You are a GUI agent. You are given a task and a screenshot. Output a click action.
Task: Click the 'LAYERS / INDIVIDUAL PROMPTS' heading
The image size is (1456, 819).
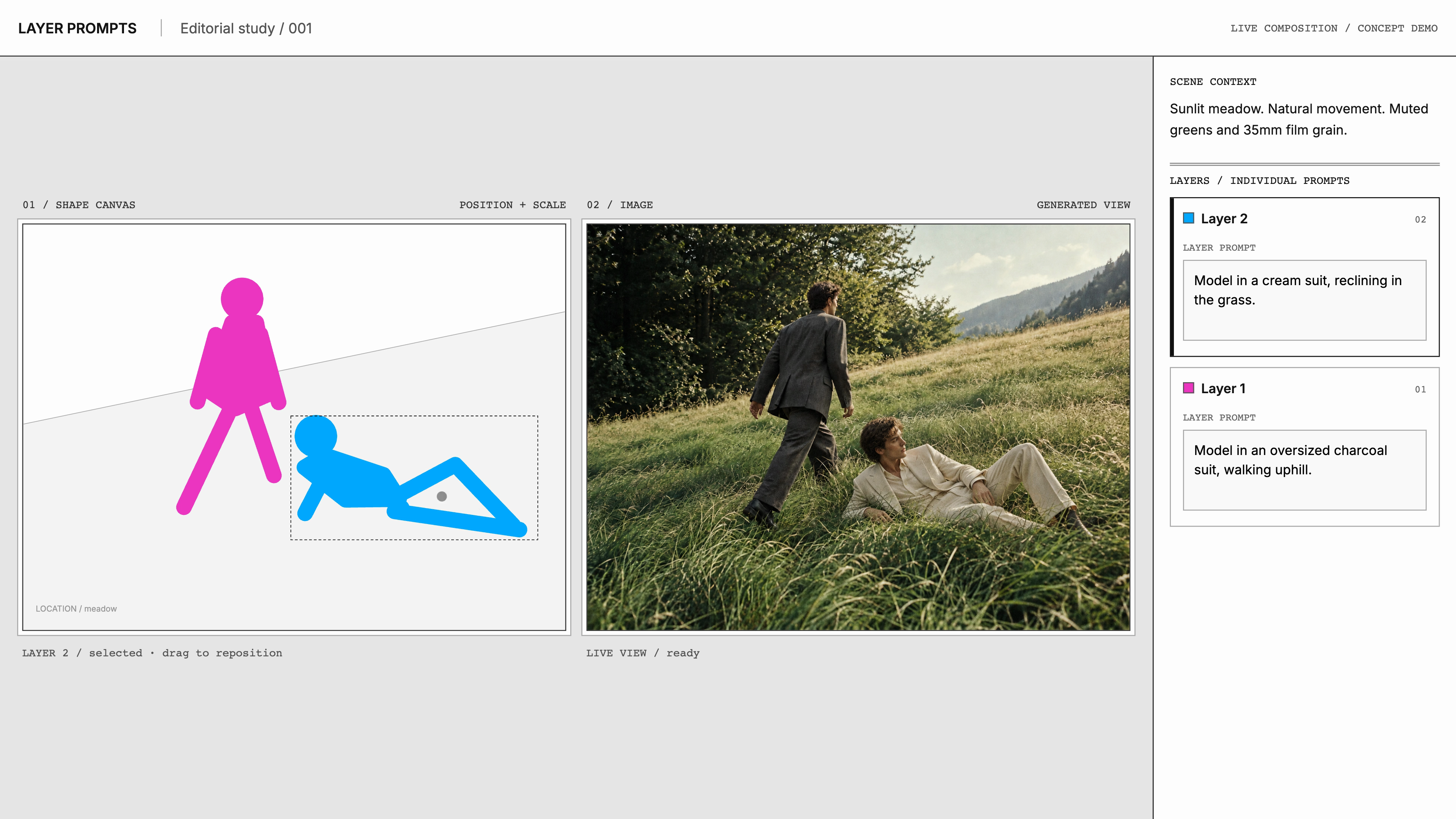pyautogui.click(x=1259, y=180)
